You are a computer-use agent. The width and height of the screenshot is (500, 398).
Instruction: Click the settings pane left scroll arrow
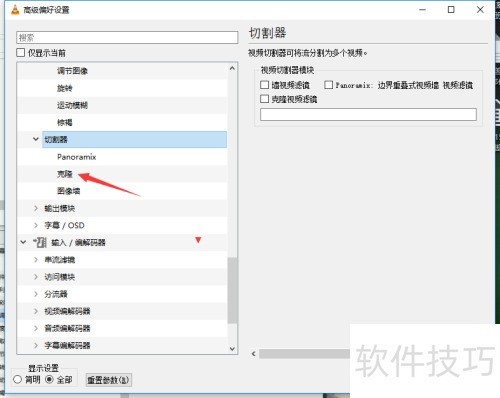[254, 354]
